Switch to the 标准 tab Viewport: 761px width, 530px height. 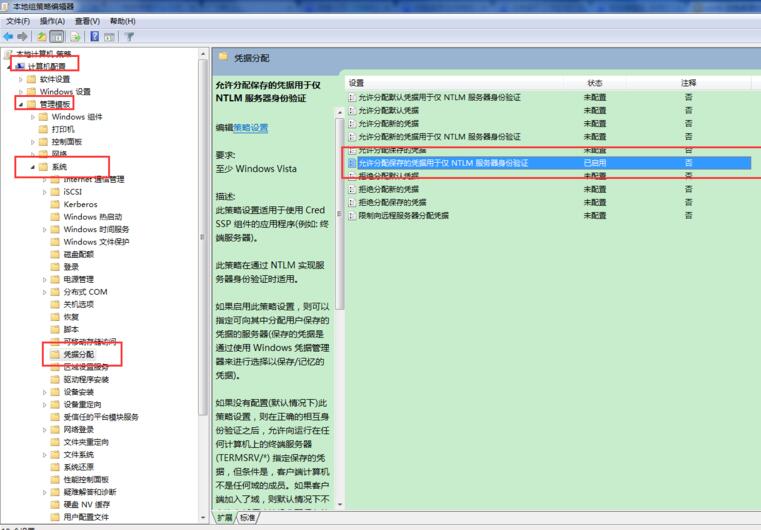(246, 517)
